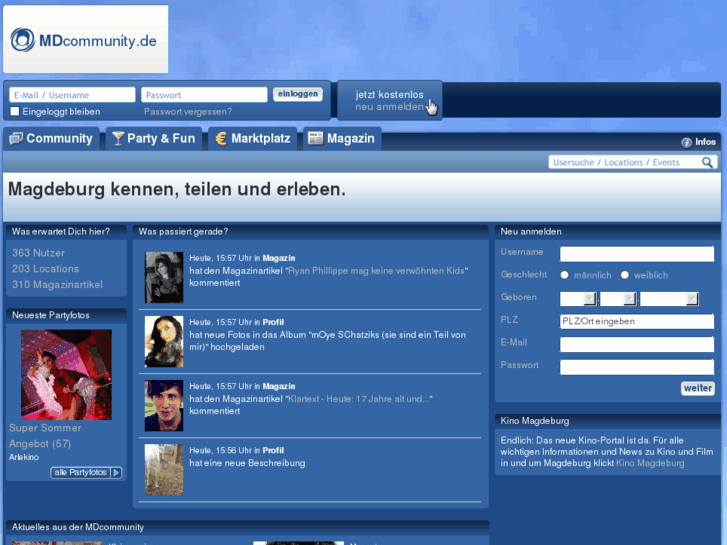Click the search magnifier icon
The width and height of the screenshot is (727, 545).
click(x=707, y=162)
